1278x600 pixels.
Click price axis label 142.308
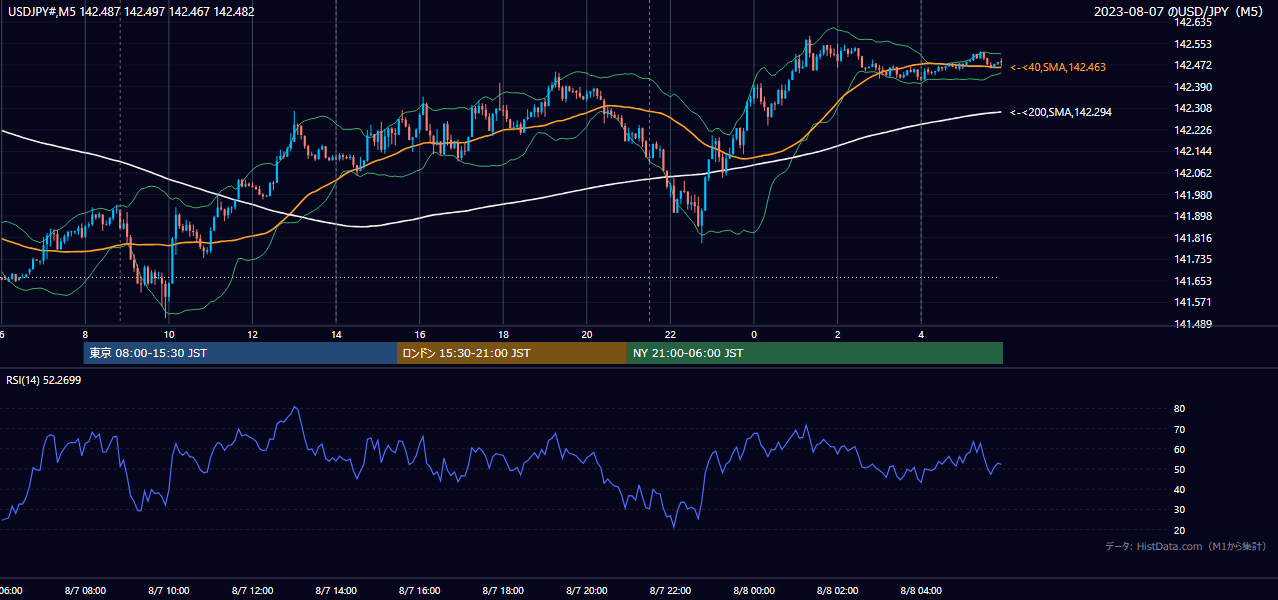point(1191,108)
